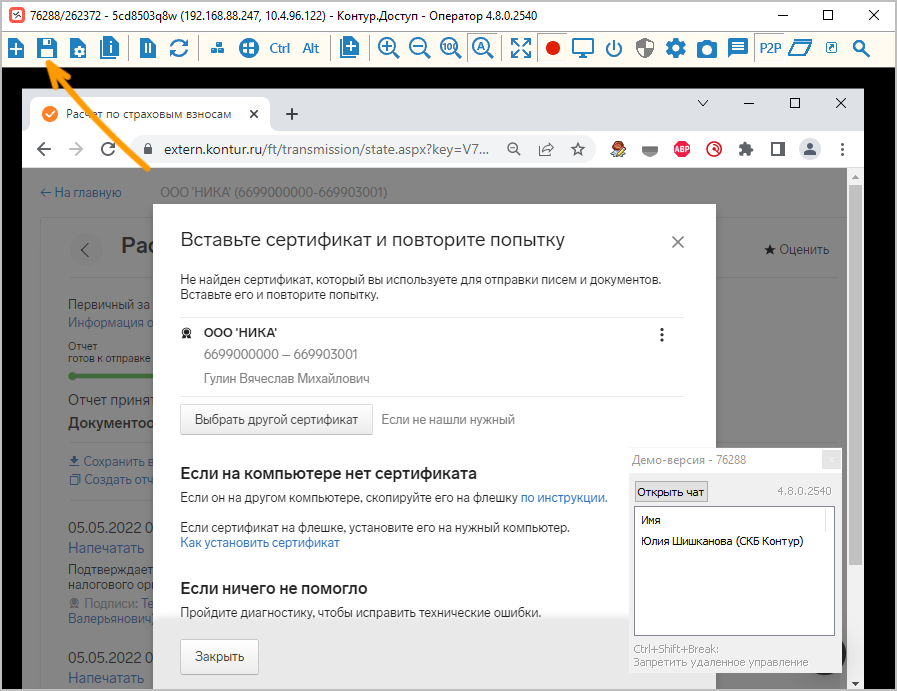Expand the Chrome tab search chevron

(702, 103)
